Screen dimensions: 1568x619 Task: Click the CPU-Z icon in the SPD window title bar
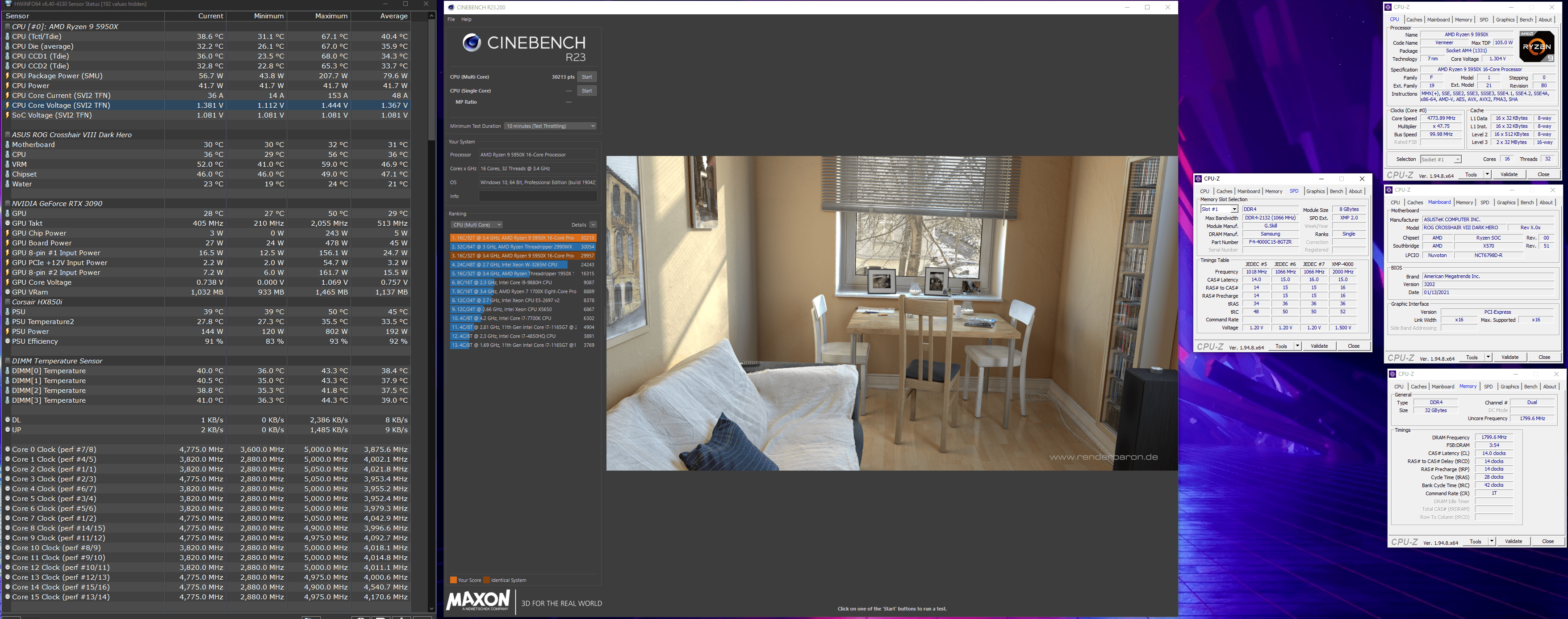coord(1198,178)
